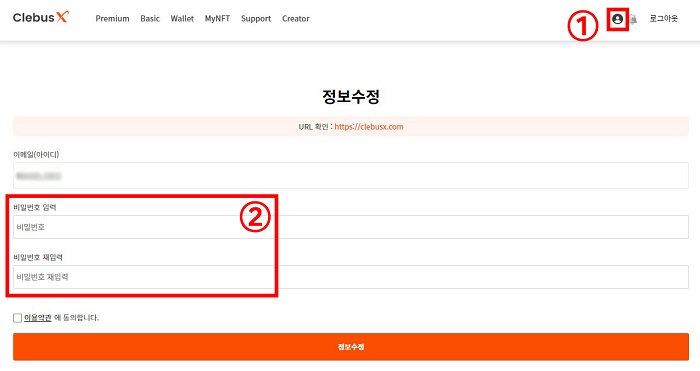Image resolution: width=700 pixels, height=371 pixels.
Task: Open the Premium menu
Action: coord(112,18)
